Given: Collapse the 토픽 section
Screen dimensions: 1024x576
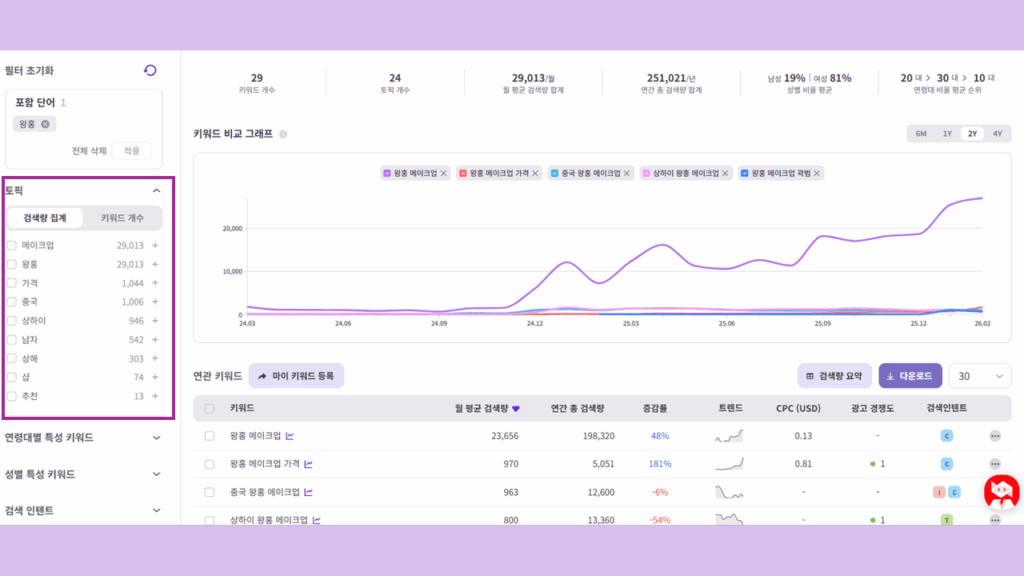Looking at the screenshot, I should (156, 190).
